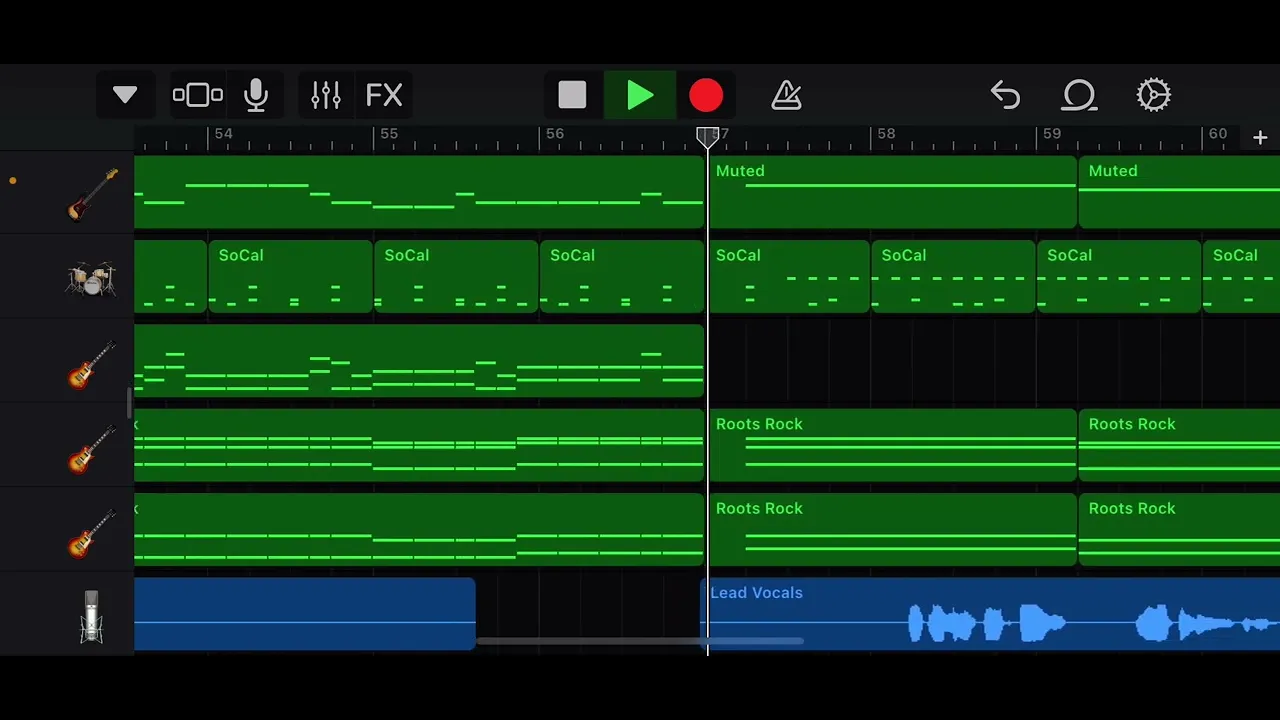Select SoCal drum region at bar 54
The height and width of the screenshot is (720, 1280).
(290, 277)
